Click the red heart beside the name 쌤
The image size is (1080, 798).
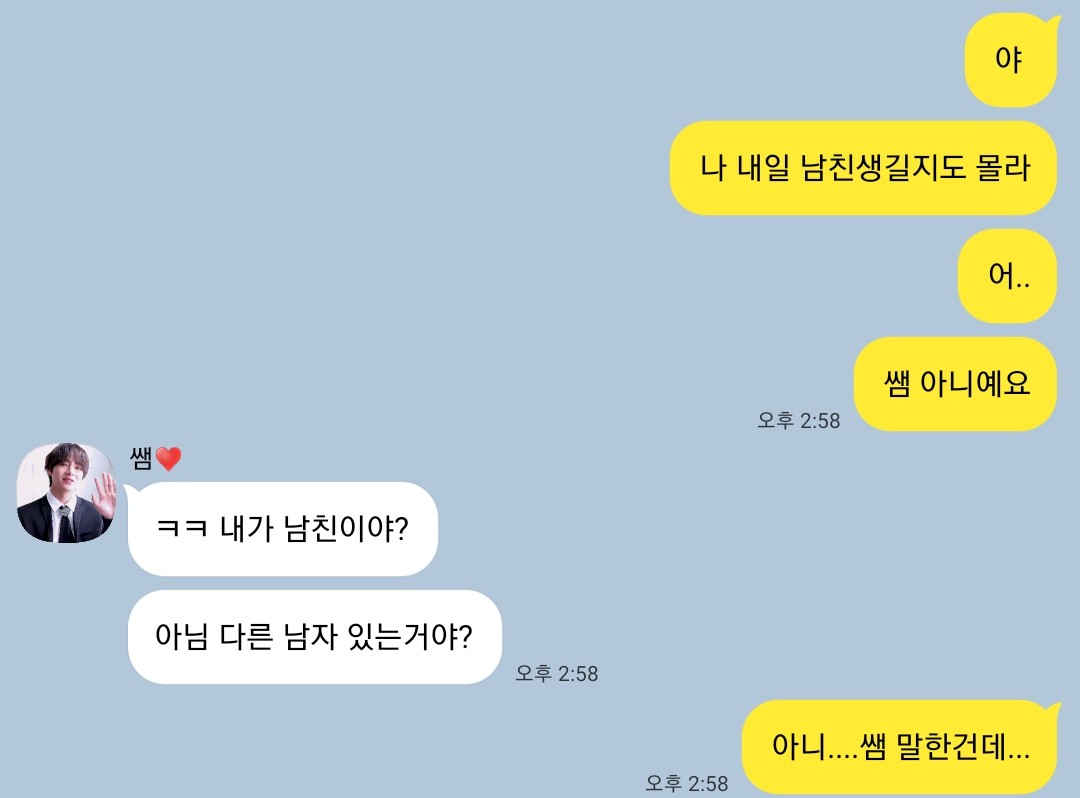tap(168, 459)
